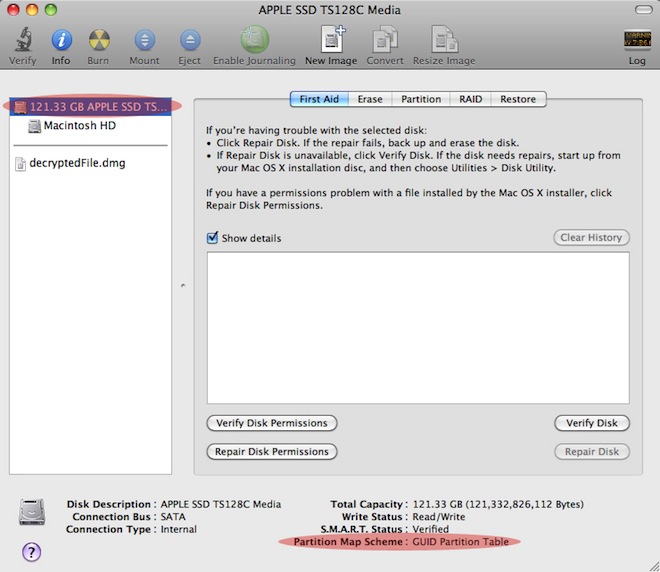Screen dimensions: 660x572
Task: Select the 121.33 GB APPLE SSD disk
Action: (x=90, y=107)
